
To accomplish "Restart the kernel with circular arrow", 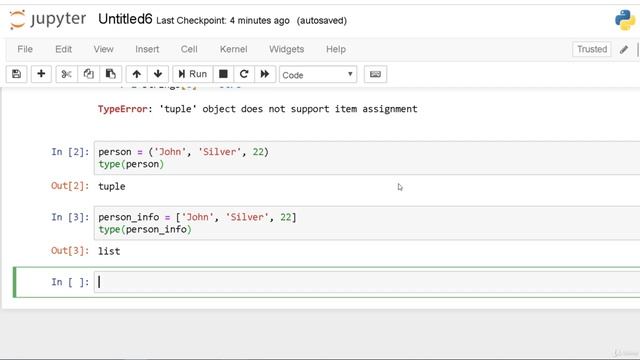I will pos(244,74).
